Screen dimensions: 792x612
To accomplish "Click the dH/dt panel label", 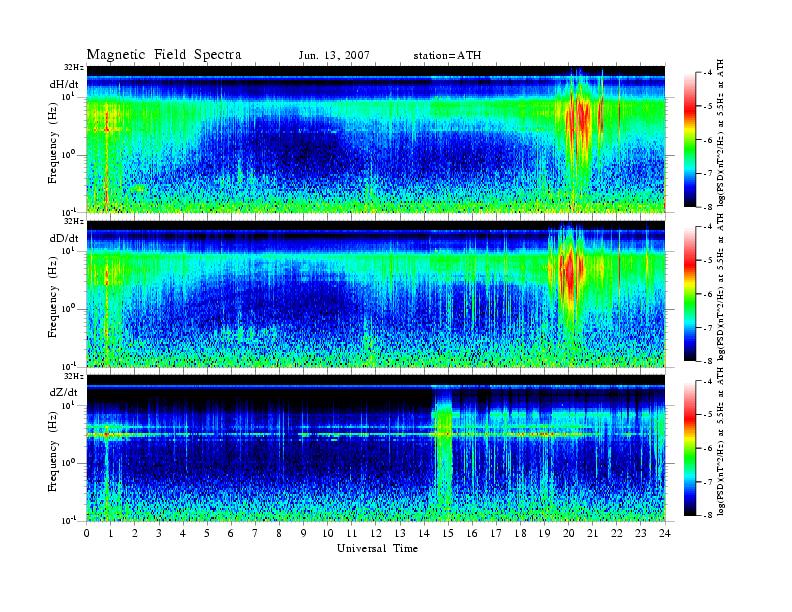I will point(64,84).
